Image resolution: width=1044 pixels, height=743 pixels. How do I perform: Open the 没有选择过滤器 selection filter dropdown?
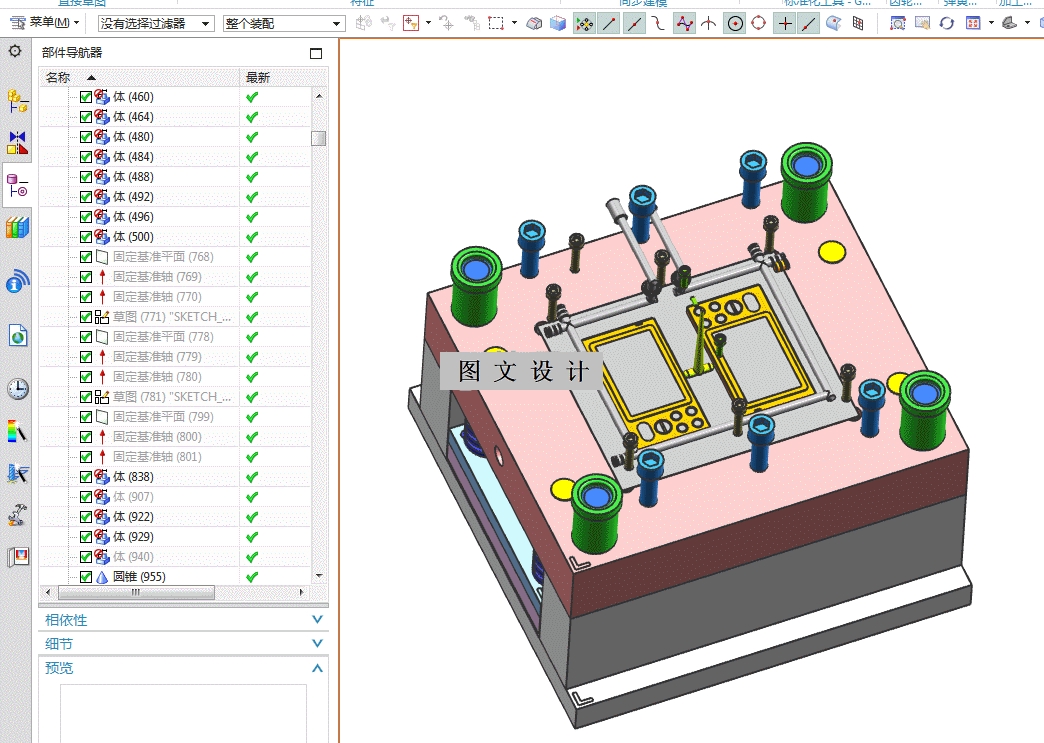[x=155, y=23]
